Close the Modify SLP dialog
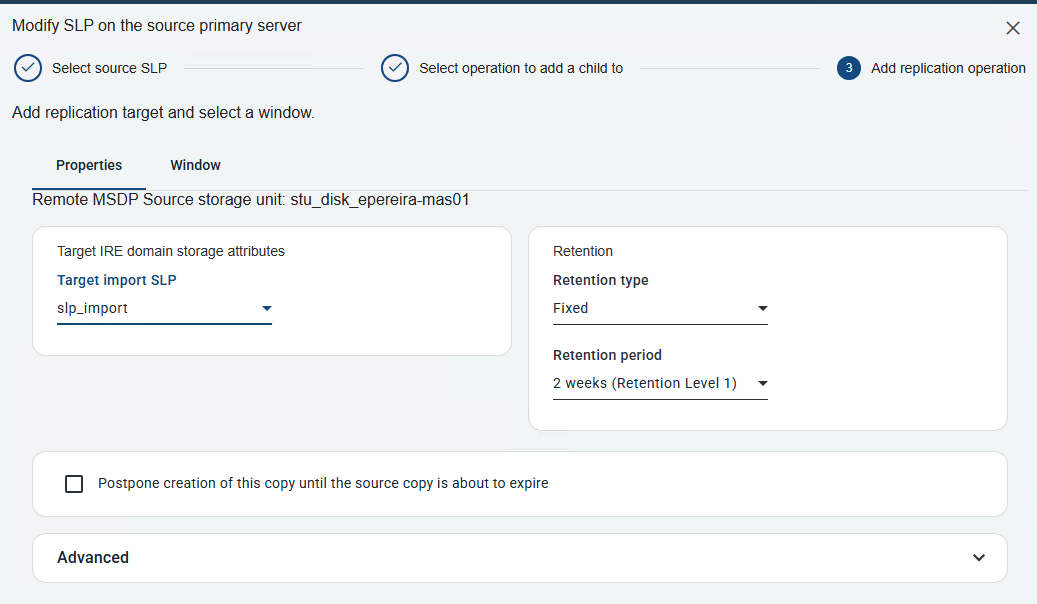 click(1013, 28)
